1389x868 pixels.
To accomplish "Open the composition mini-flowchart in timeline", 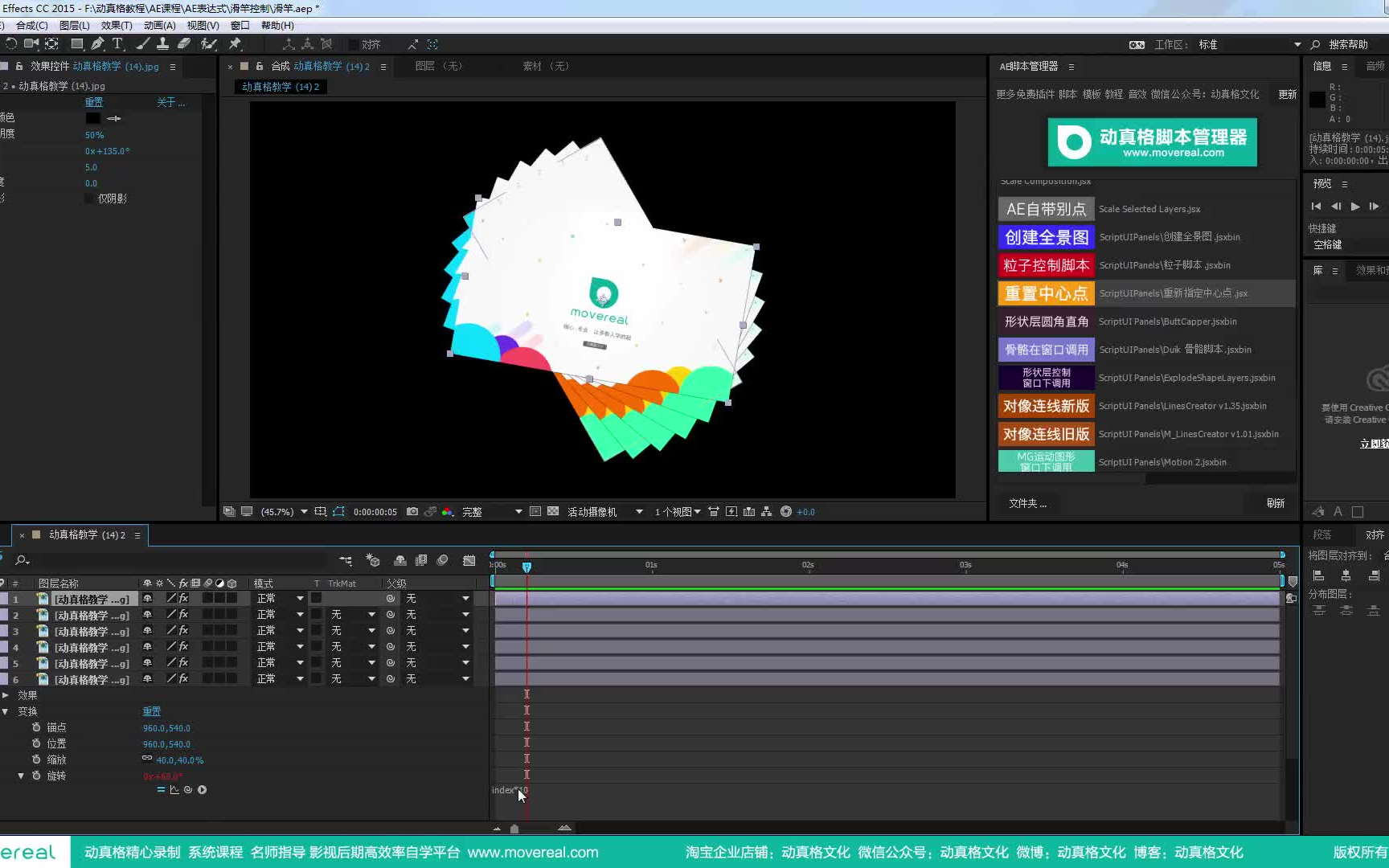I will [x=346, y=560].
